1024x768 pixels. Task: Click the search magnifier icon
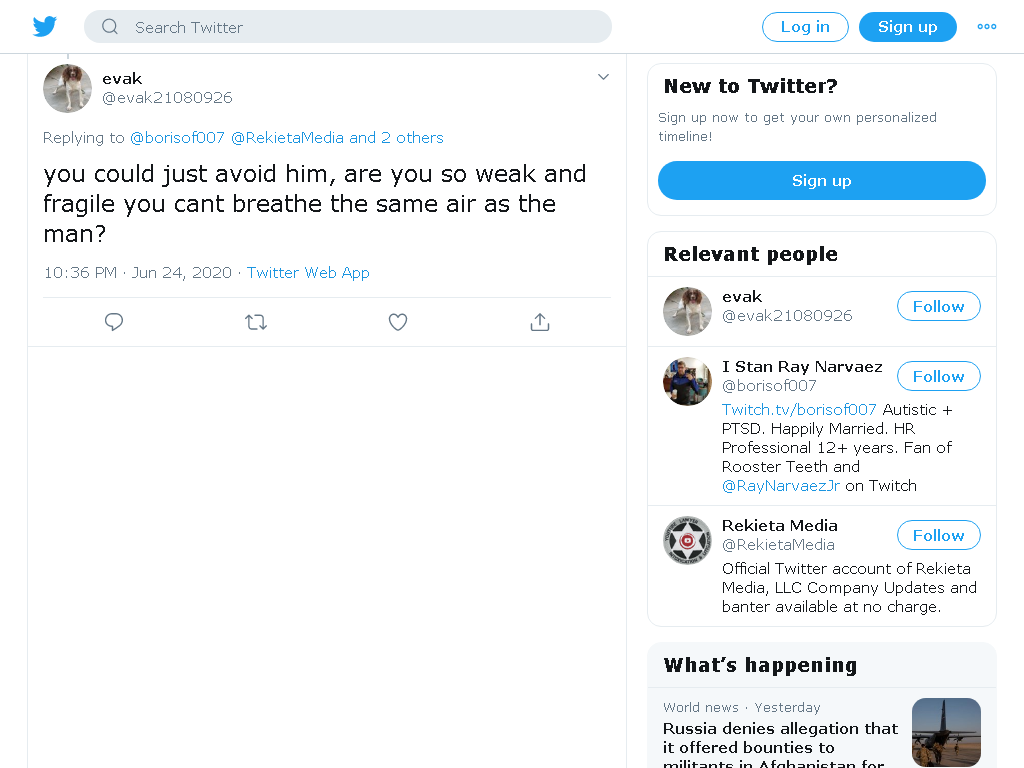[110, 27]
